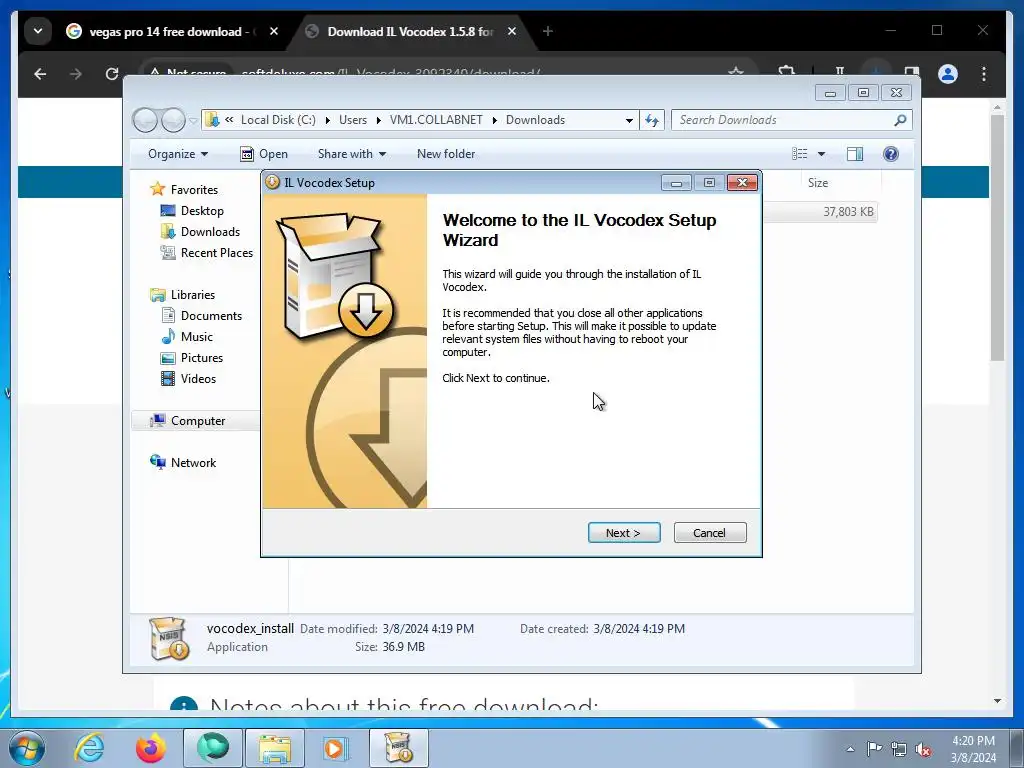Click Downloads in the address path
Viewport: 1024px width, 768px height.
[536, 120]
